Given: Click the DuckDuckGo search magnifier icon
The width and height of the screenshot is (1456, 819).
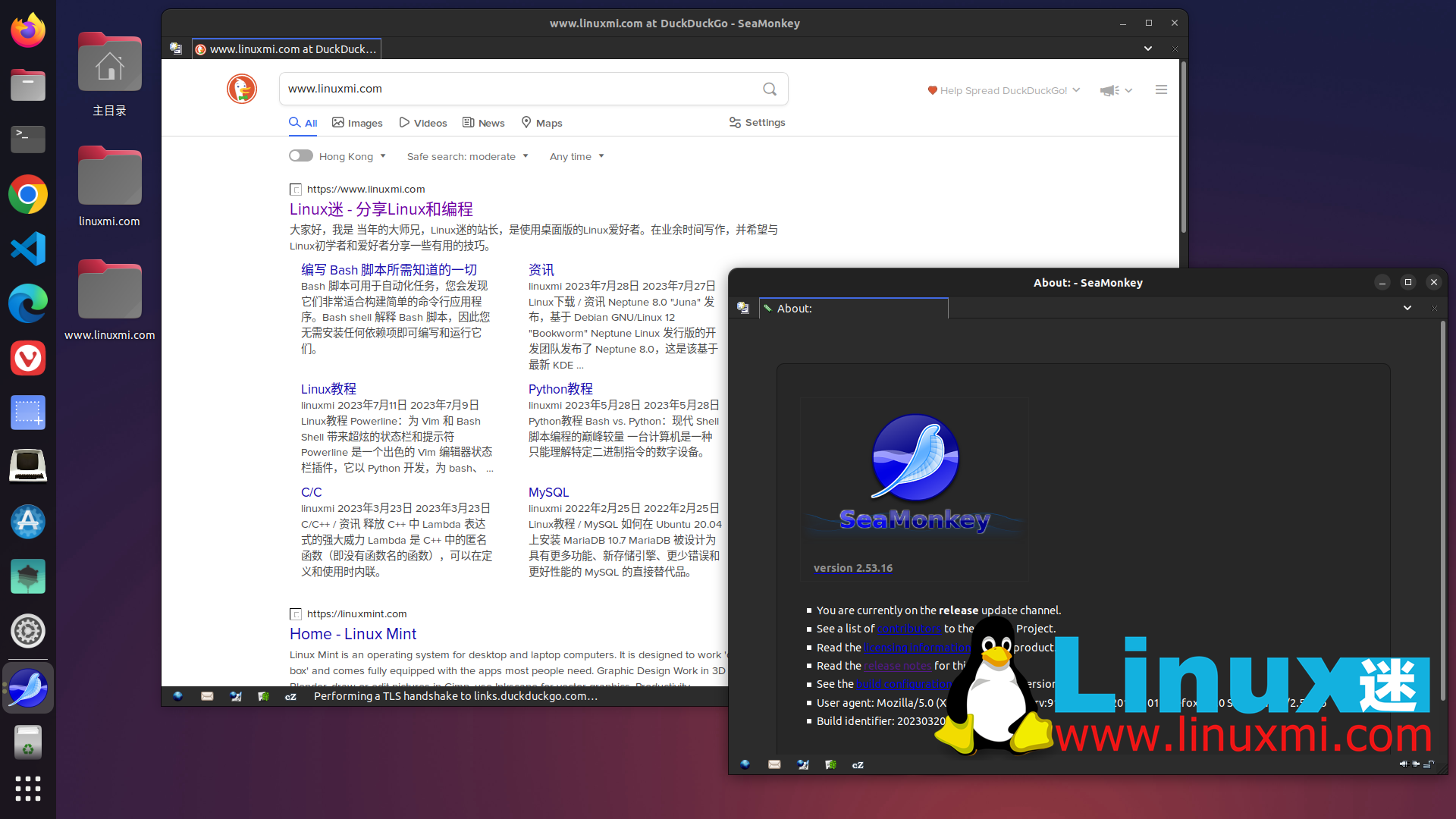Looking at the screenshot, I should click(769, 89).
